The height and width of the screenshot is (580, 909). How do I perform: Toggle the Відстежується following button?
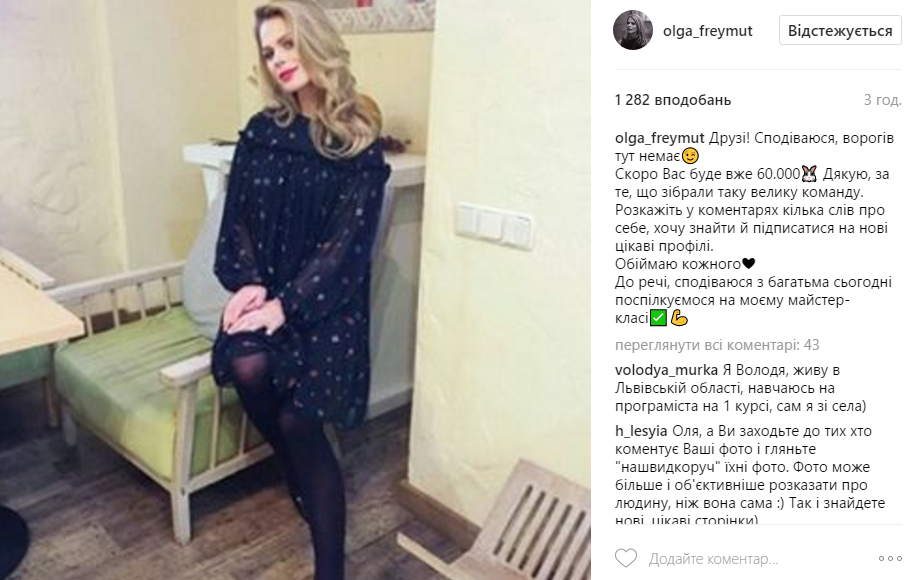pos(840,31)
